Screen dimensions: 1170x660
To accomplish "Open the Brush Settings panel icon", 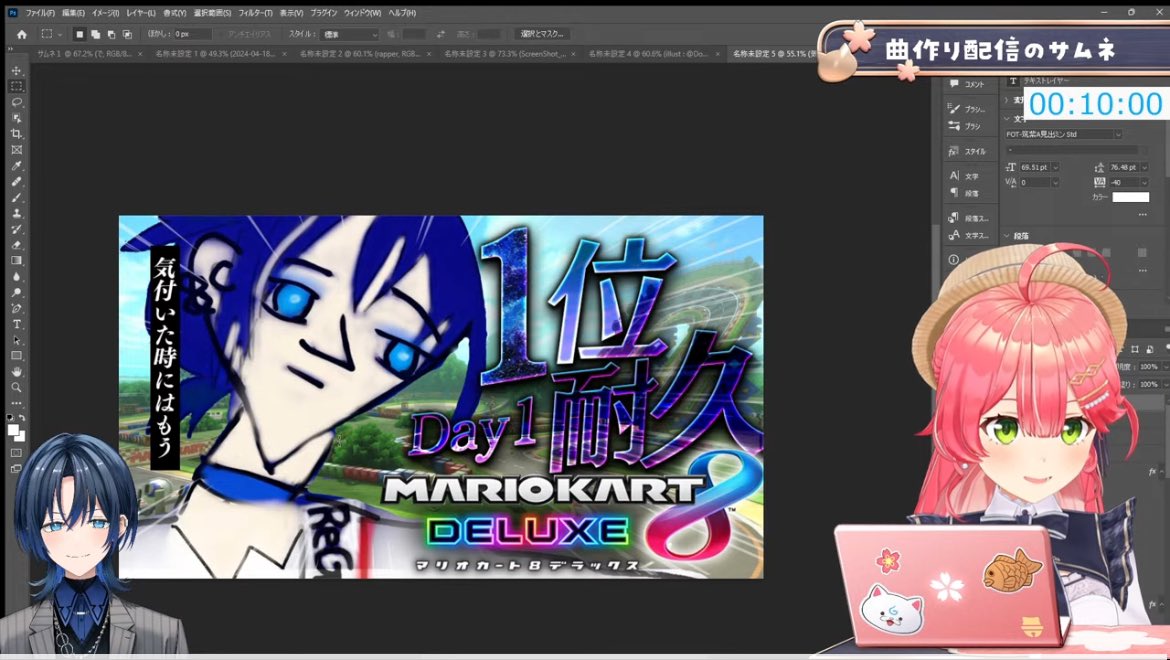I will (954, 109).
